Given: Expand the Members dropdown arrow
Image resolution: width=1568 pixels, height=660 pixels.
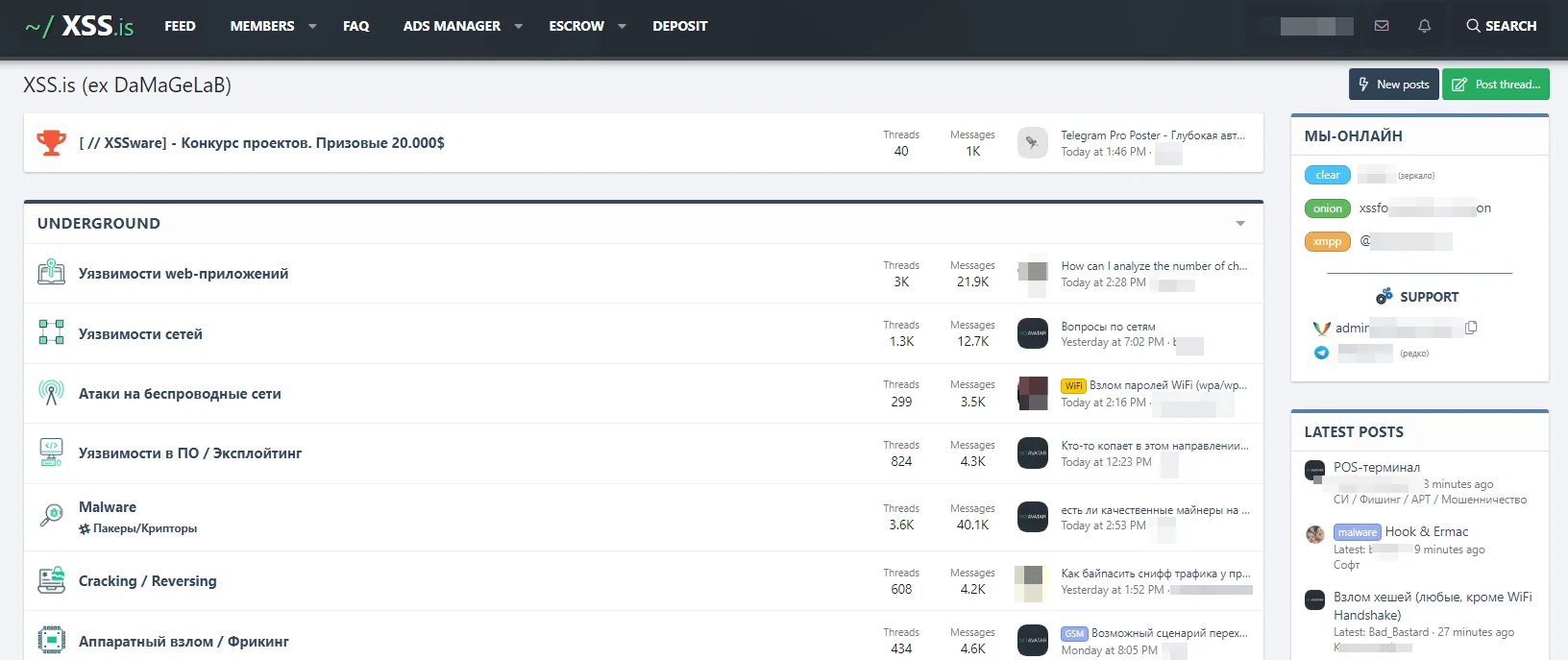Looking at the screenshot, I should [312, 27].
